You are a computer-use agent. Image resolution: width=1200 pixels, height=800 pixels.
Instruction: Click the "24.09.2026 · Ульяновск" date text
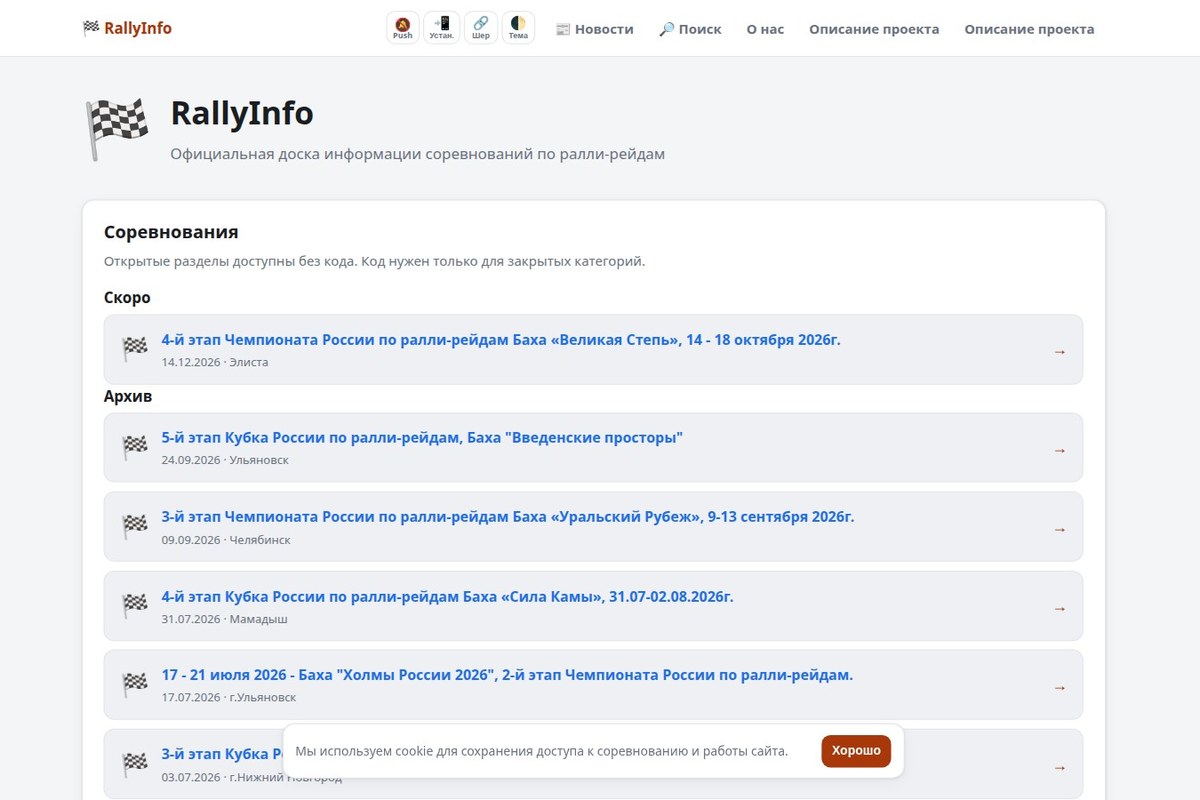[225, 460]
